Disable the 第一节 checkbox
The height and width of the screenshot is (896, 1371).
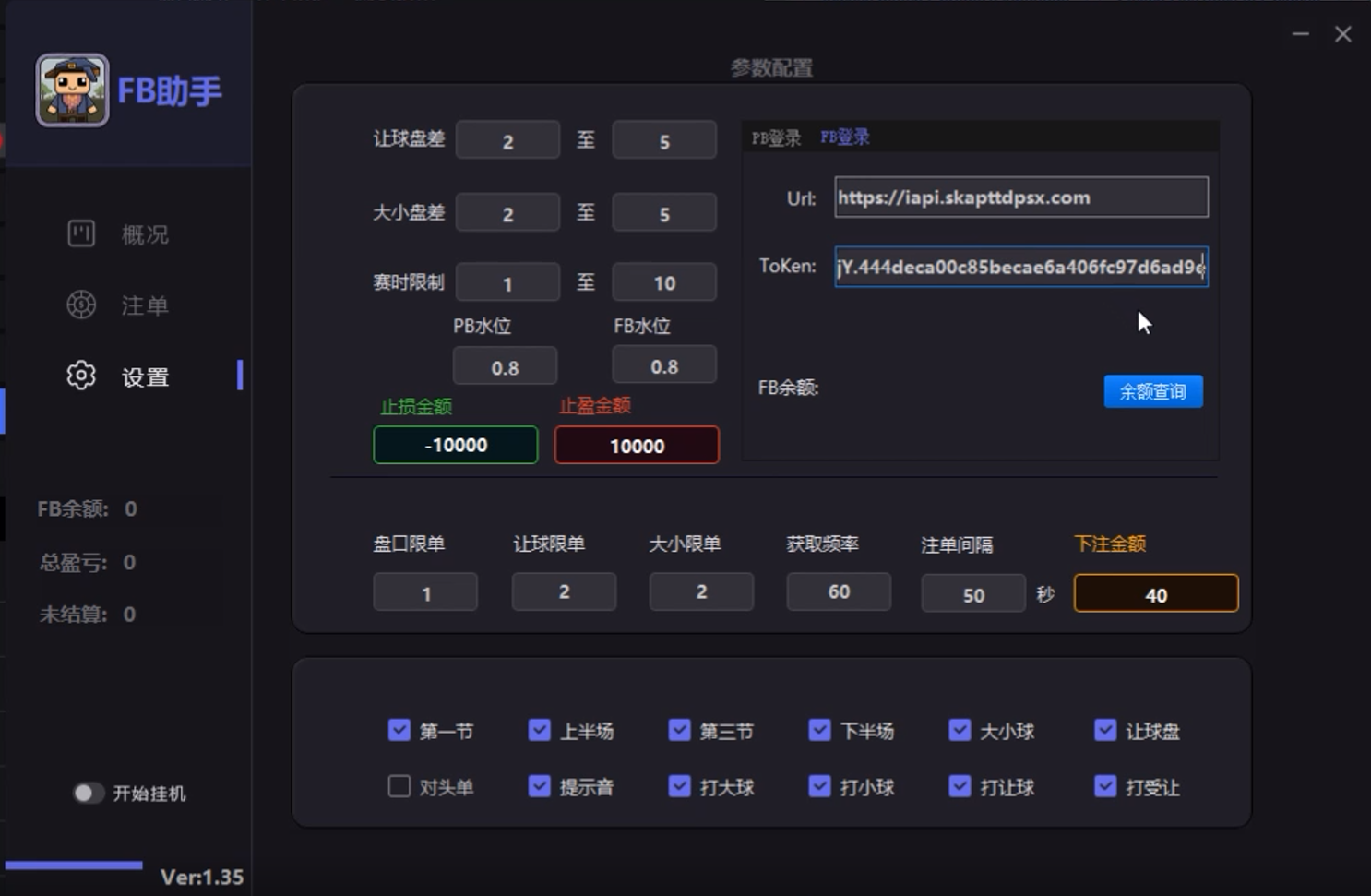pos(399,730)
